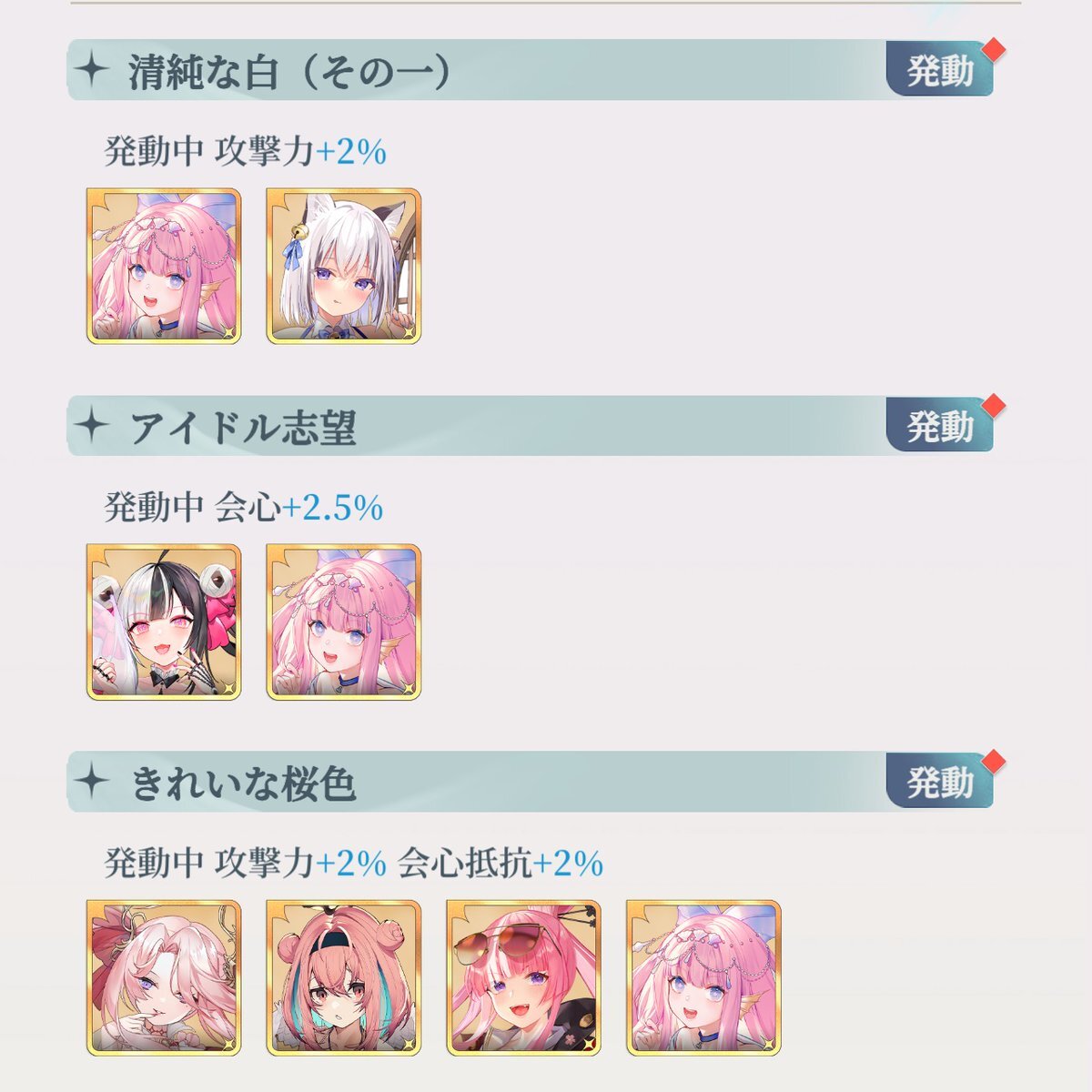This screenshot has height=1092, width=1092.
Task: Select black and white haired character portrait
Action: coord(164,622)
